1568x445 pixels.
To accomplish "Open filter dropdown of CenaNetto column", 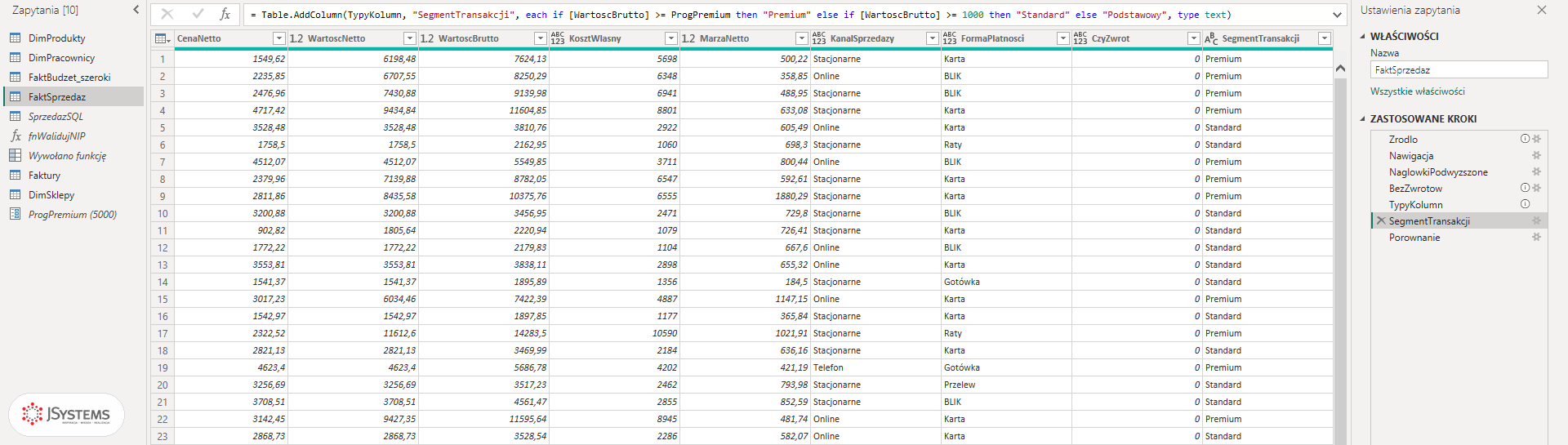I will click(278, 38).
